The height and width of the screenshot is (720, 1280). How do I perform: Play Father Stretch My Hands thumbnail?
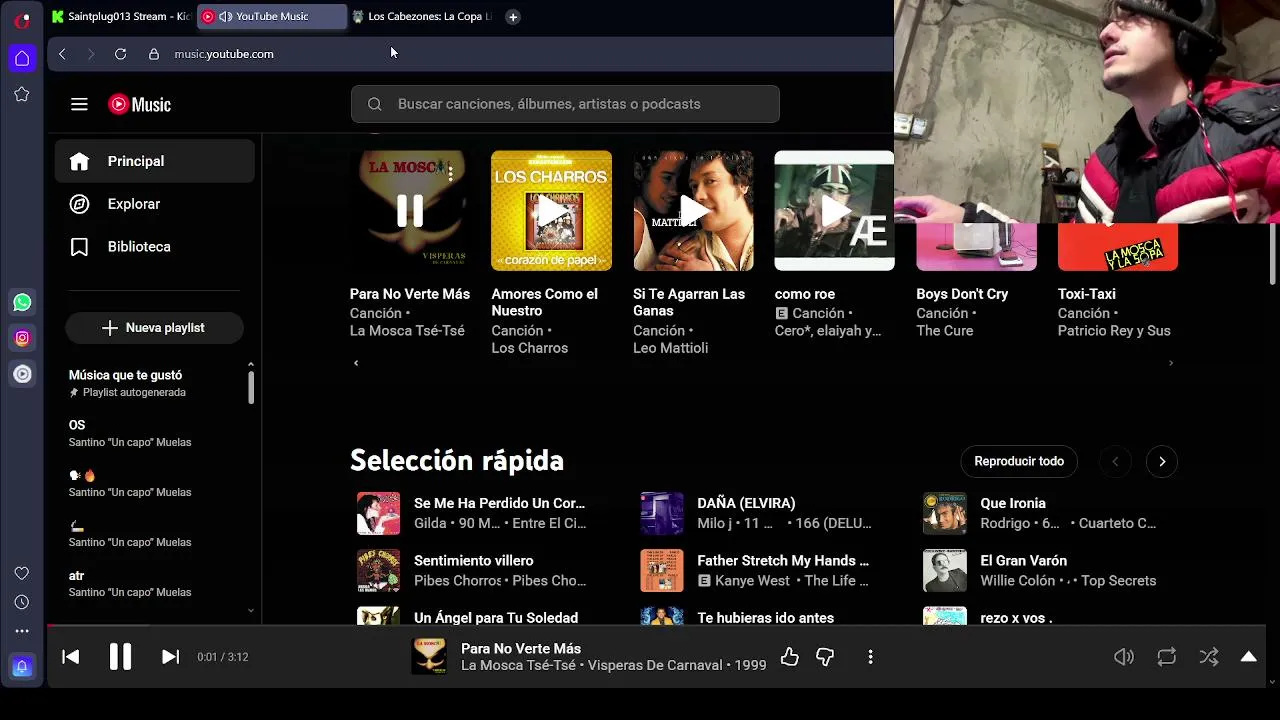662,571
